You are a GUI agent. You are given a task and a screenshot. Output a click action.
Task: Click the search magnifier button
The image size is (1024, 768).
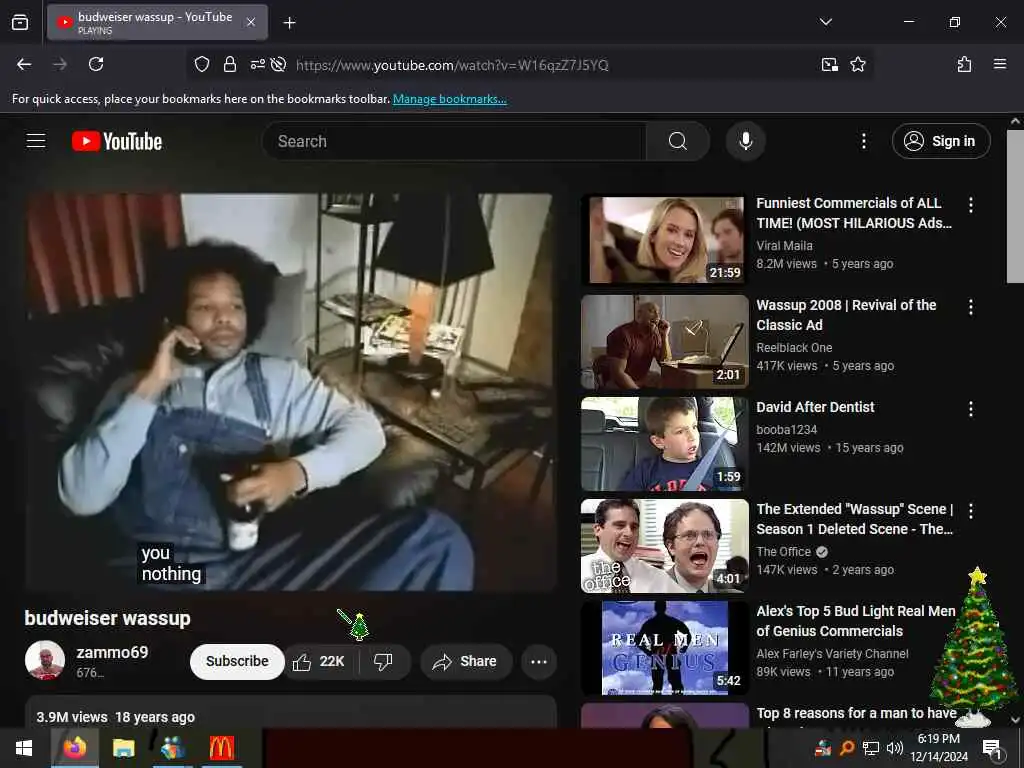click(x=677, y=141)
